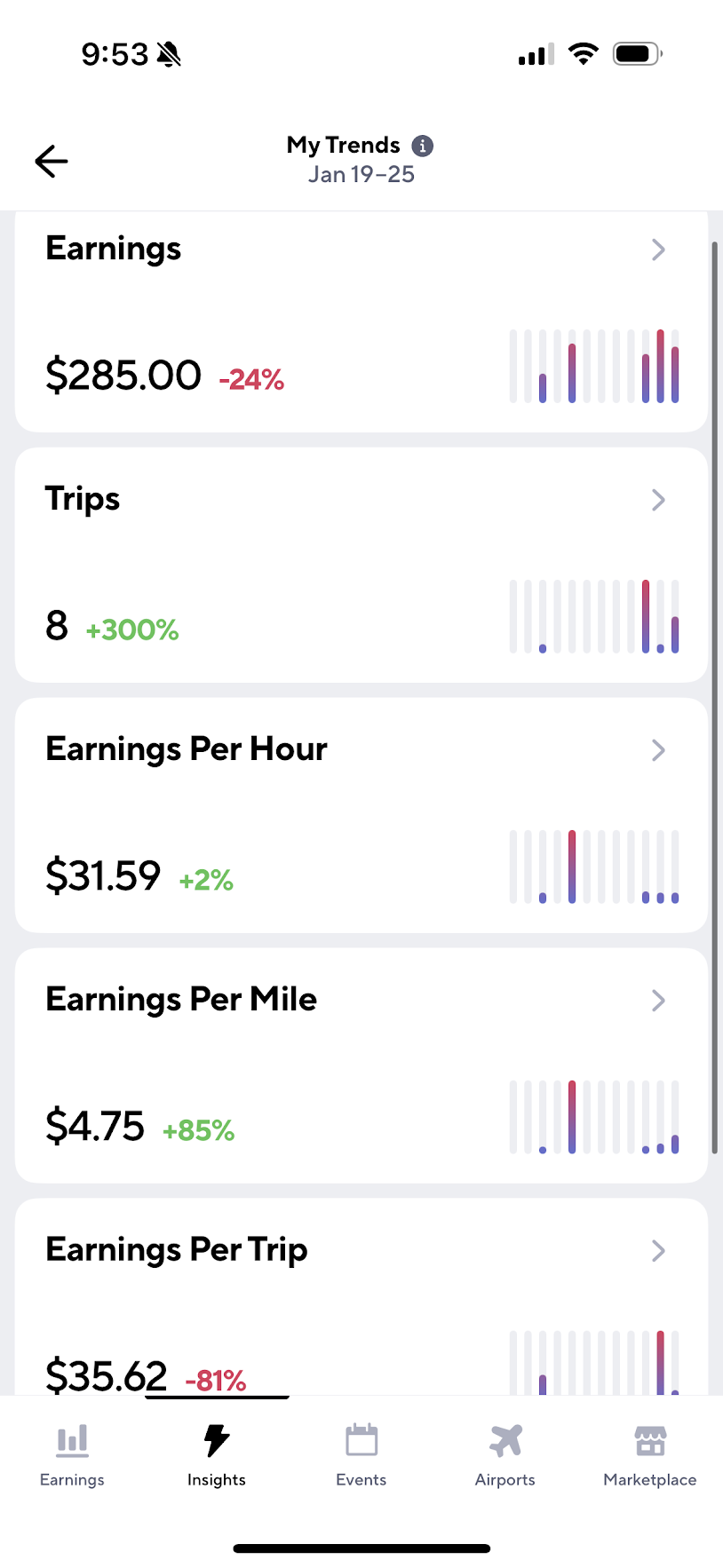Tap the Trips mini bar chart
The image size is (723, 1568).
[594, 617]
